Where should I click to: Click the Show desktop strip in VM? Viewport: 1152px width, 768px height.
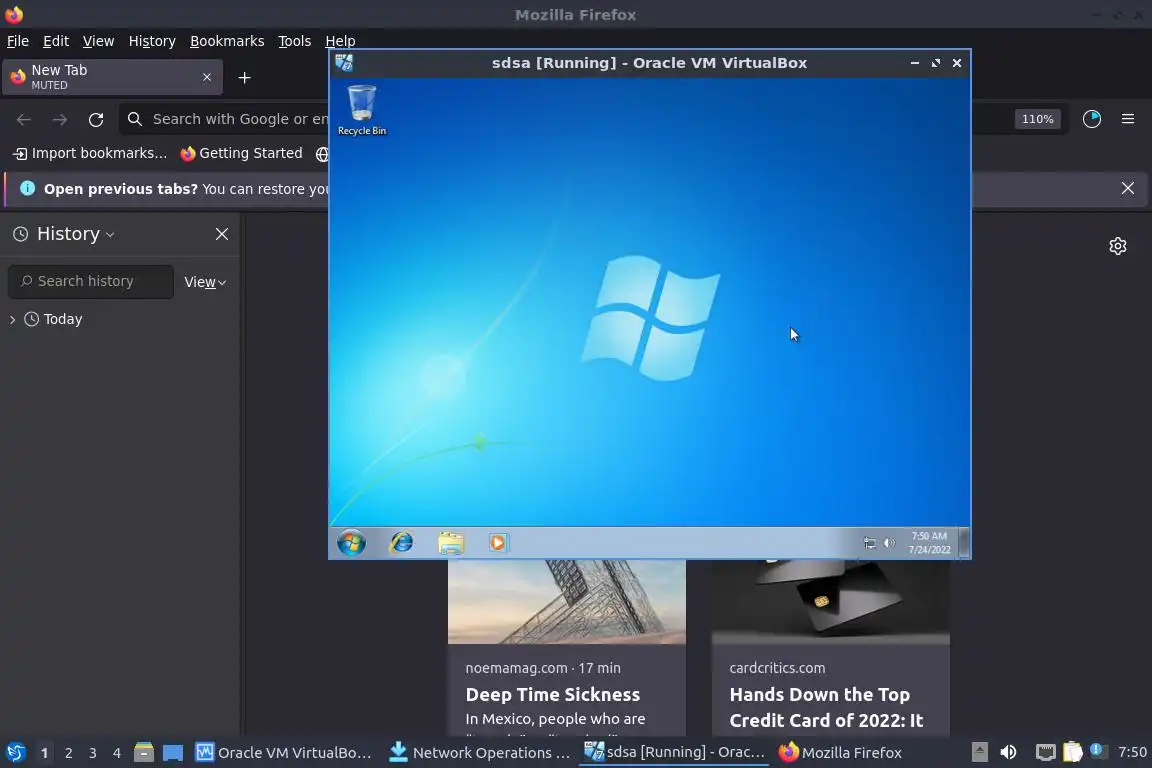pos(964,543)
